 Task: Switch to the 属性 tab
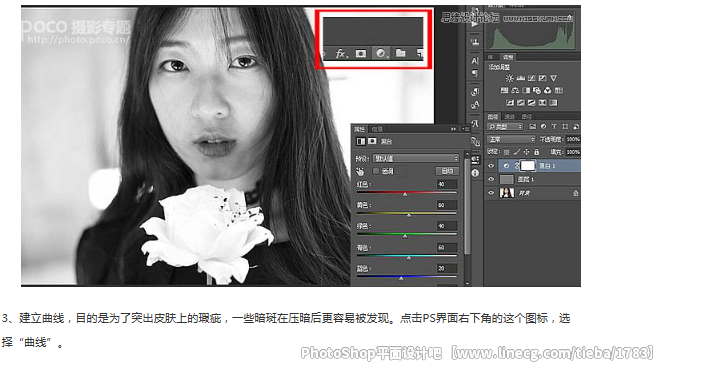click(x=360, y=129)
